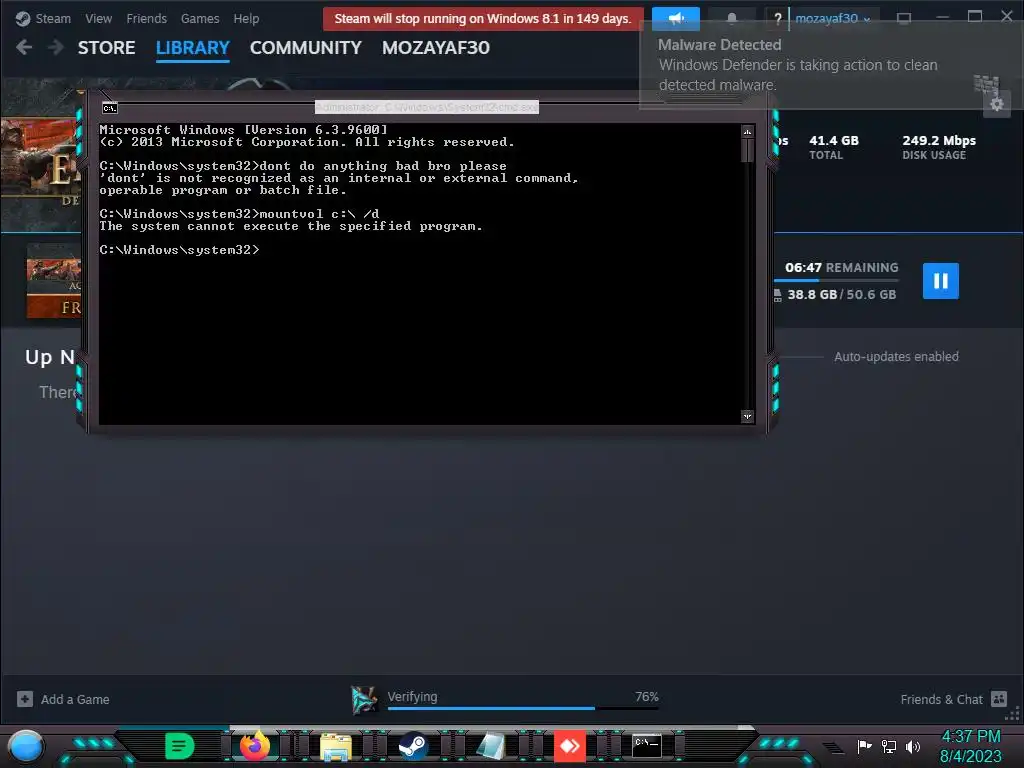The height and width of the screenshot is (768, 1024).
Task: Click the Friends & Chat people icon
Action: [999, 699]
